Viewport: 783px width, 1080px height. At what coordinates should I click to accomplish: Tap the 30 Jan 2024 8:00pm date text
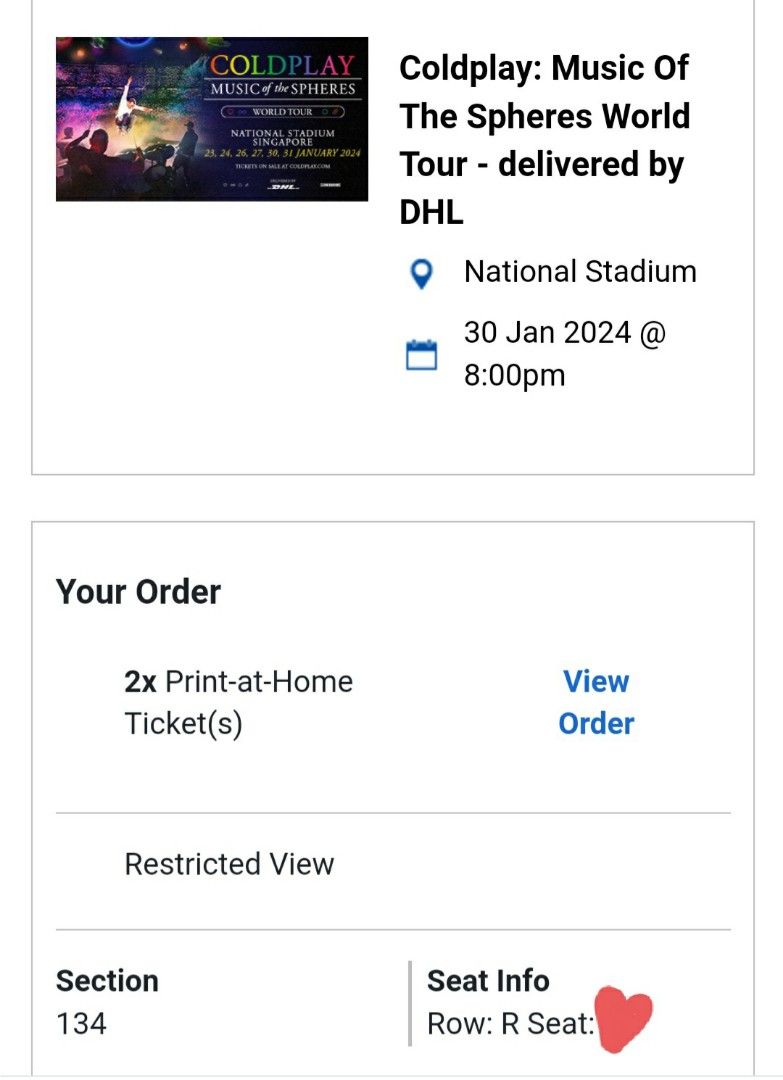(x=564, y=354)
